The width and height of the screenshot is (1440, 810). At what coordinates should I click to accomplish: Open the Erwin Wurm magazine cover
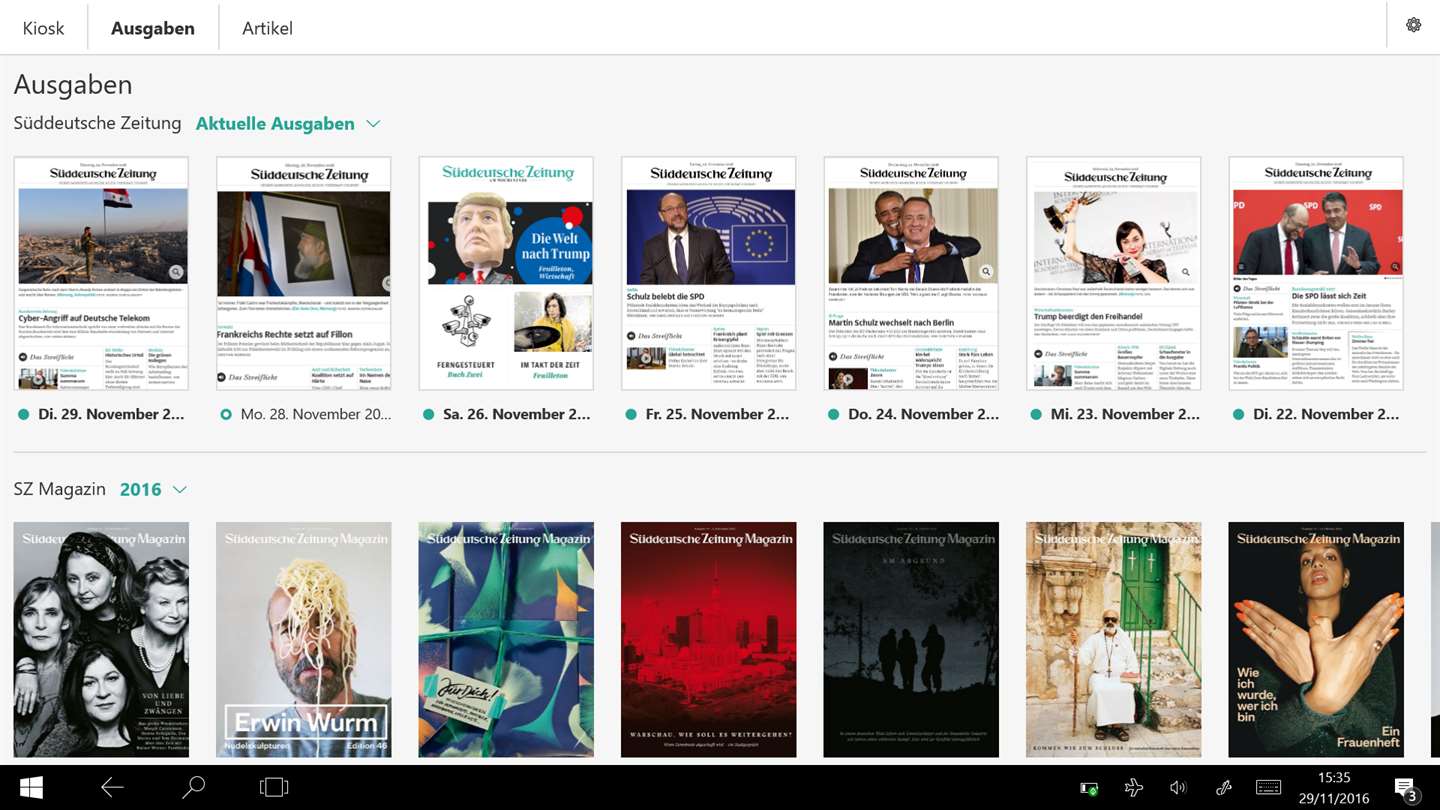(304, 640)
